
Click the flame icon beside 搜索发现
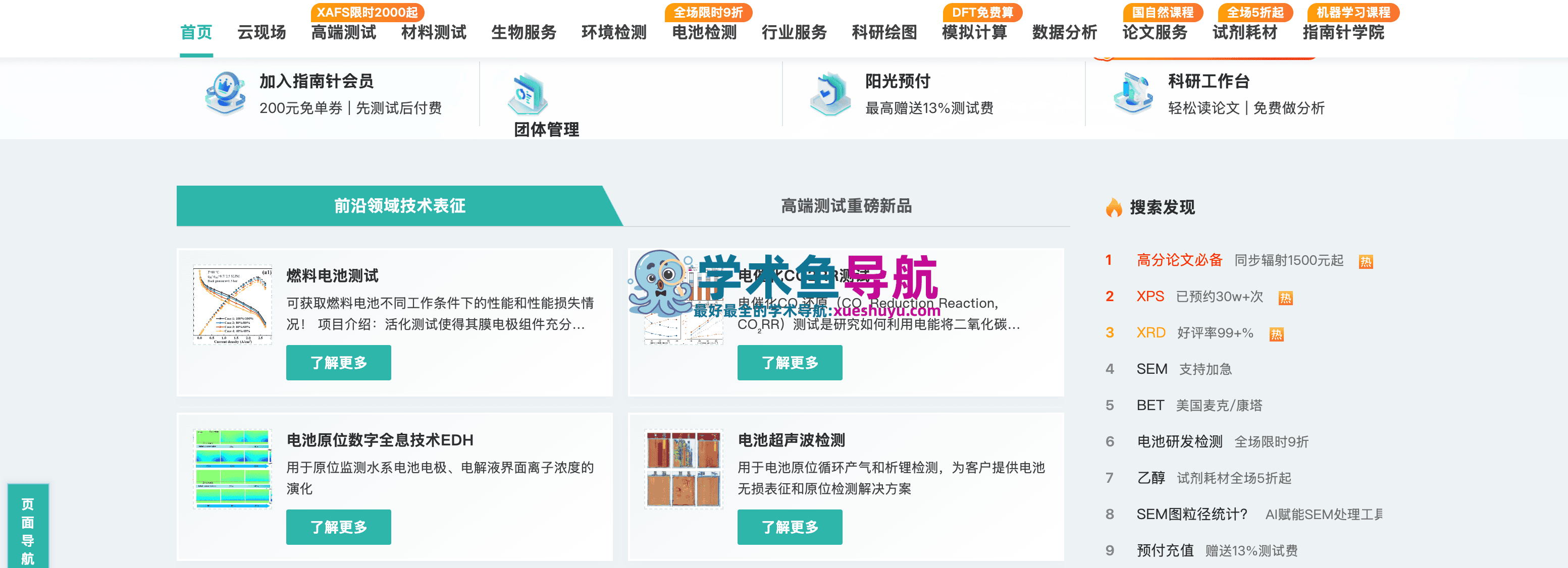pos(1114,207)
